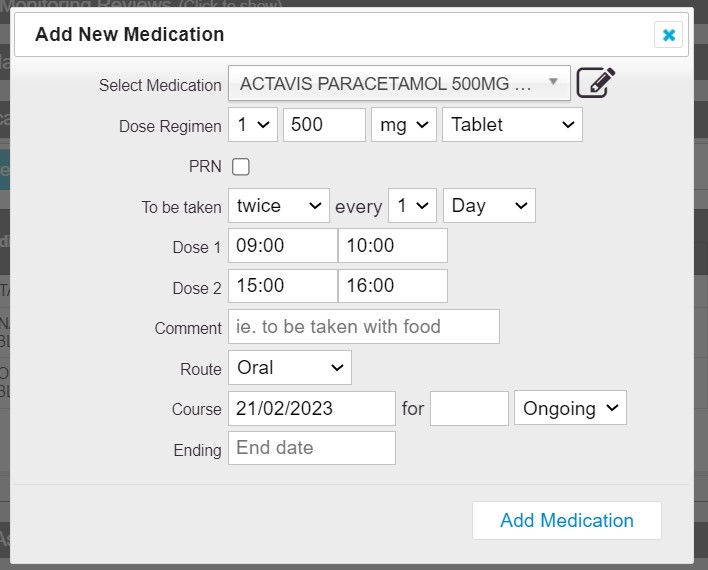Open the Ongoing course duration dropdown
The image size is (708, 570).
(570, 408)
